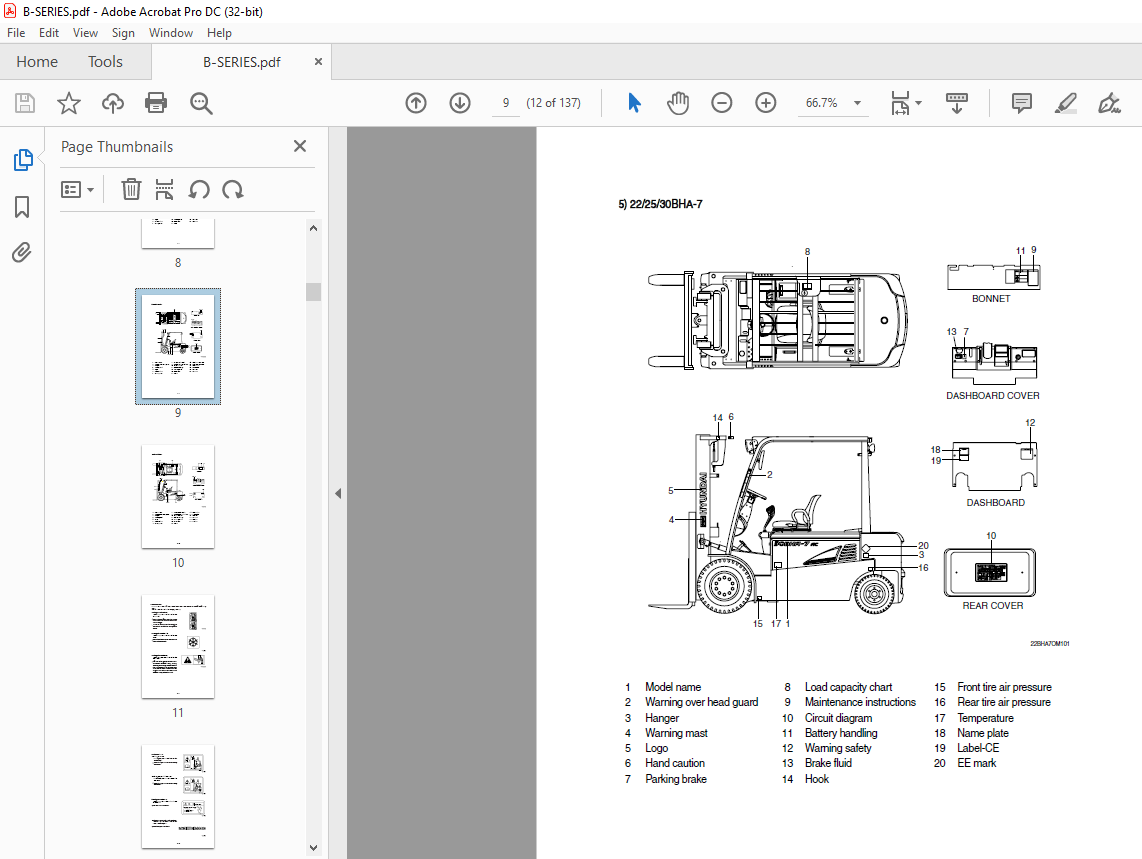Image resolution: width=1142 pixels, height=859 pixels.
Task: Upload file to cloud icon
Action: pyautogui.click(x=112, y=103)
